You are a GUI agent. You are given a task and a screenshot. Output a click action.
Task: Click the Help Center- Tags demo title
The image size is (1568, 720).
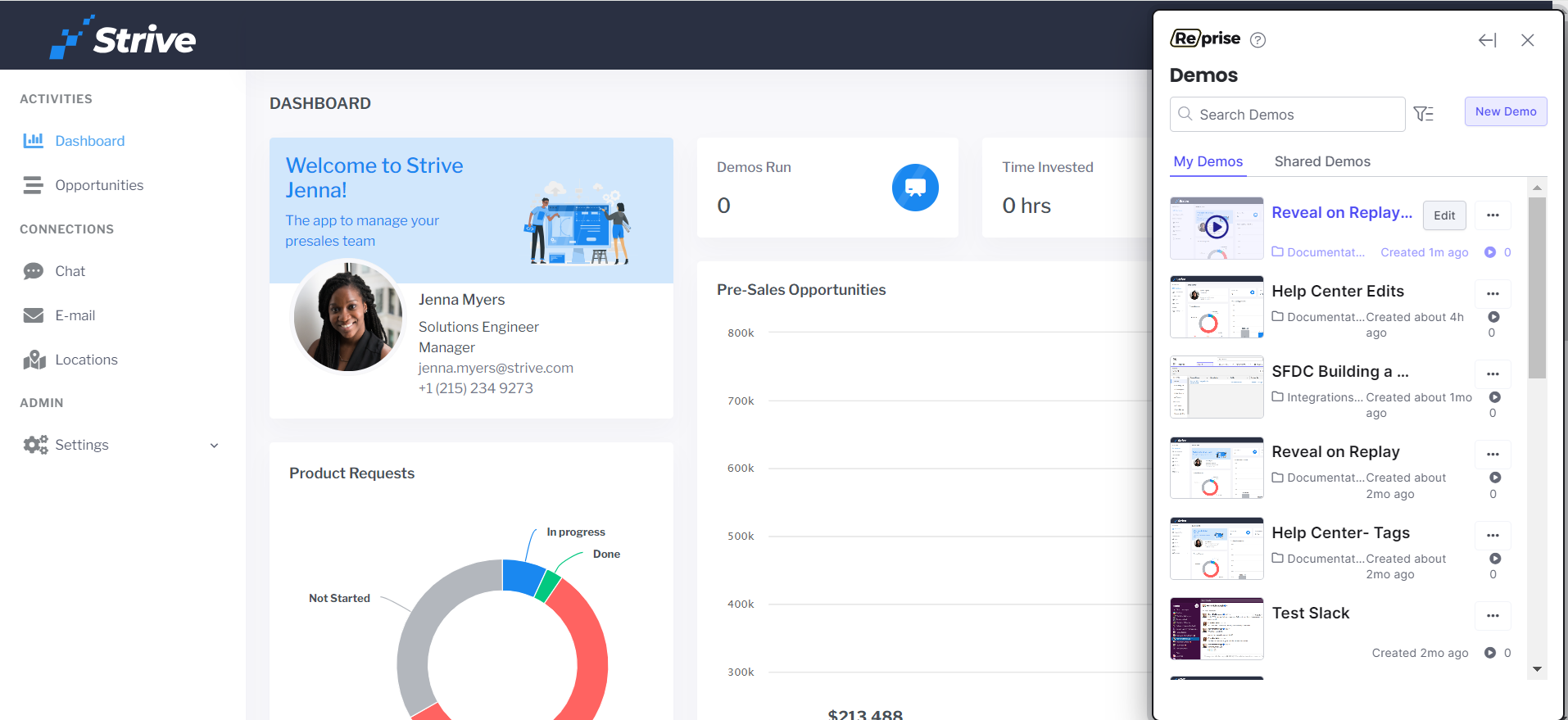click(x=1341, y=533)
